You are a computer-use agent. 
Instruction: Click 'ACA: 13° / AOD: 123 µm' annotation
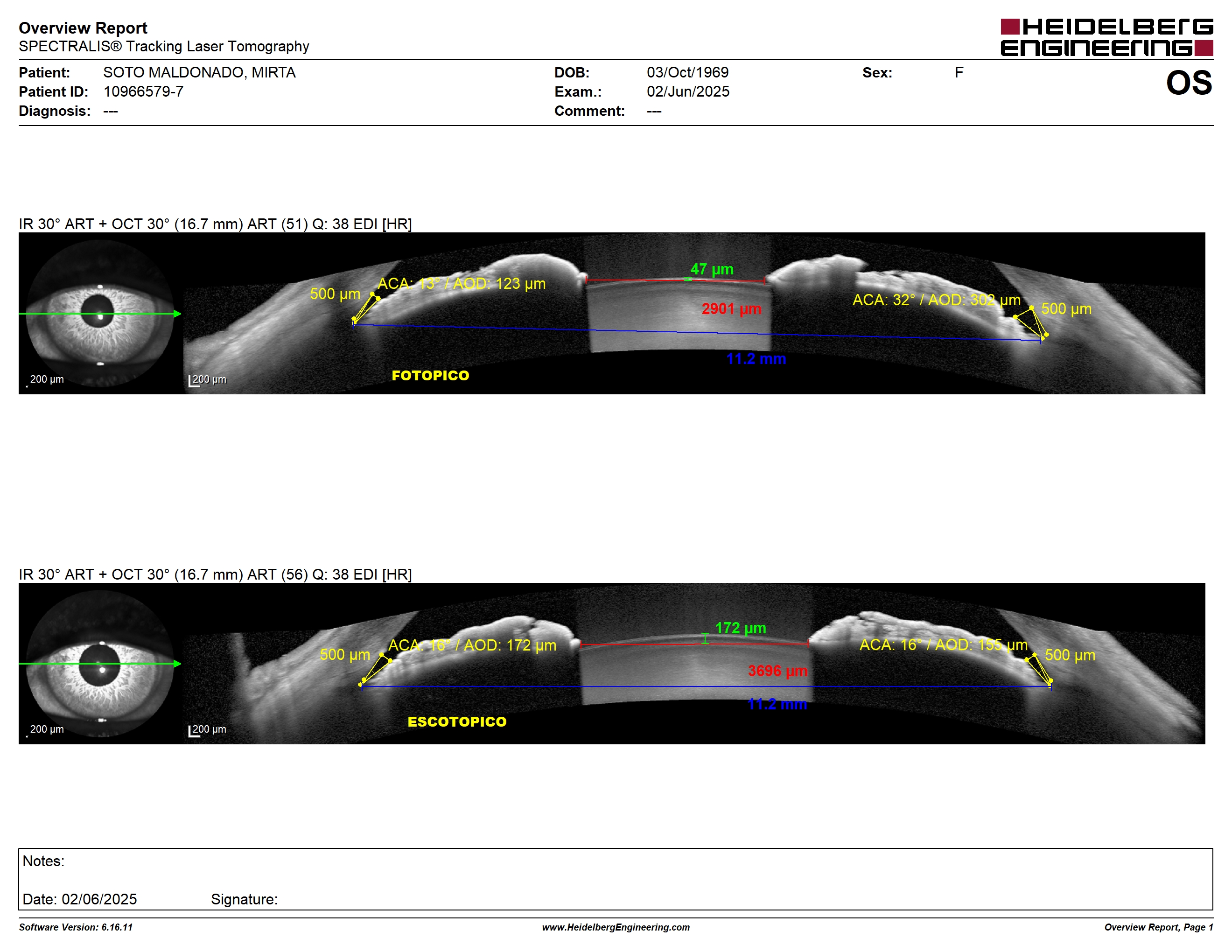point(462,283)
